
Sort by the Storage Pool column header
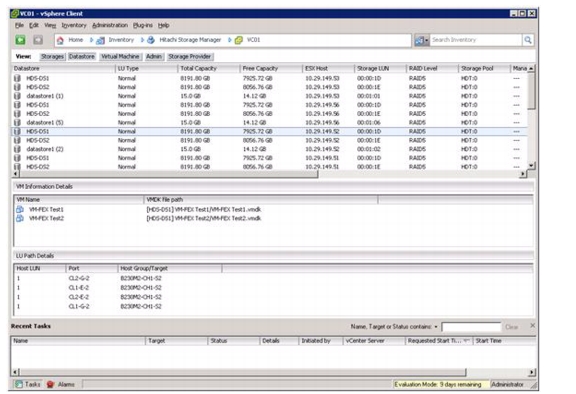pos(484,68)
